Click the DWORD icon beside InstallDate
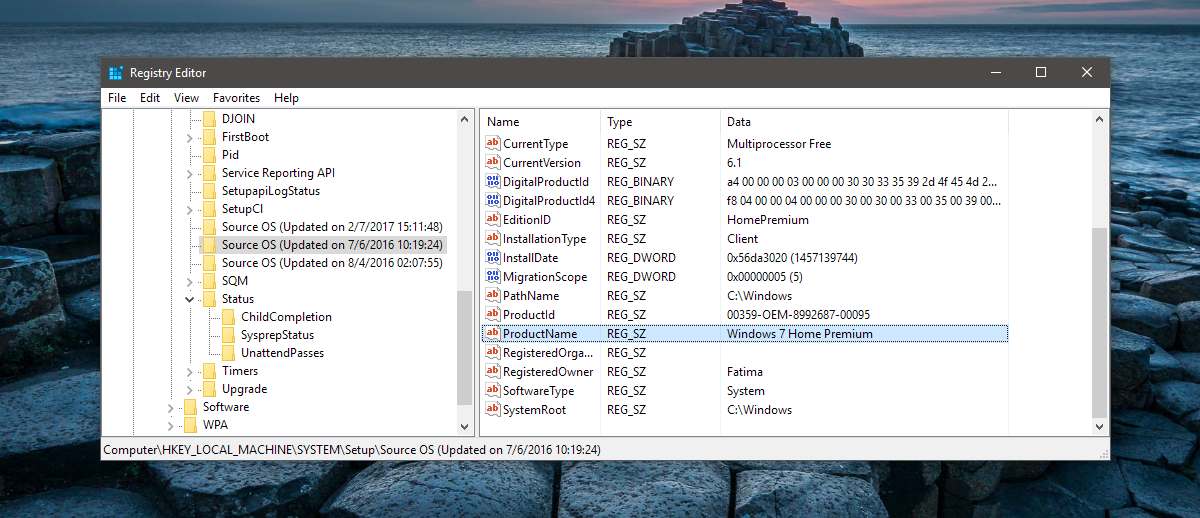The image size is (1200, 518). pyautogui.click(x=492, y=258)
